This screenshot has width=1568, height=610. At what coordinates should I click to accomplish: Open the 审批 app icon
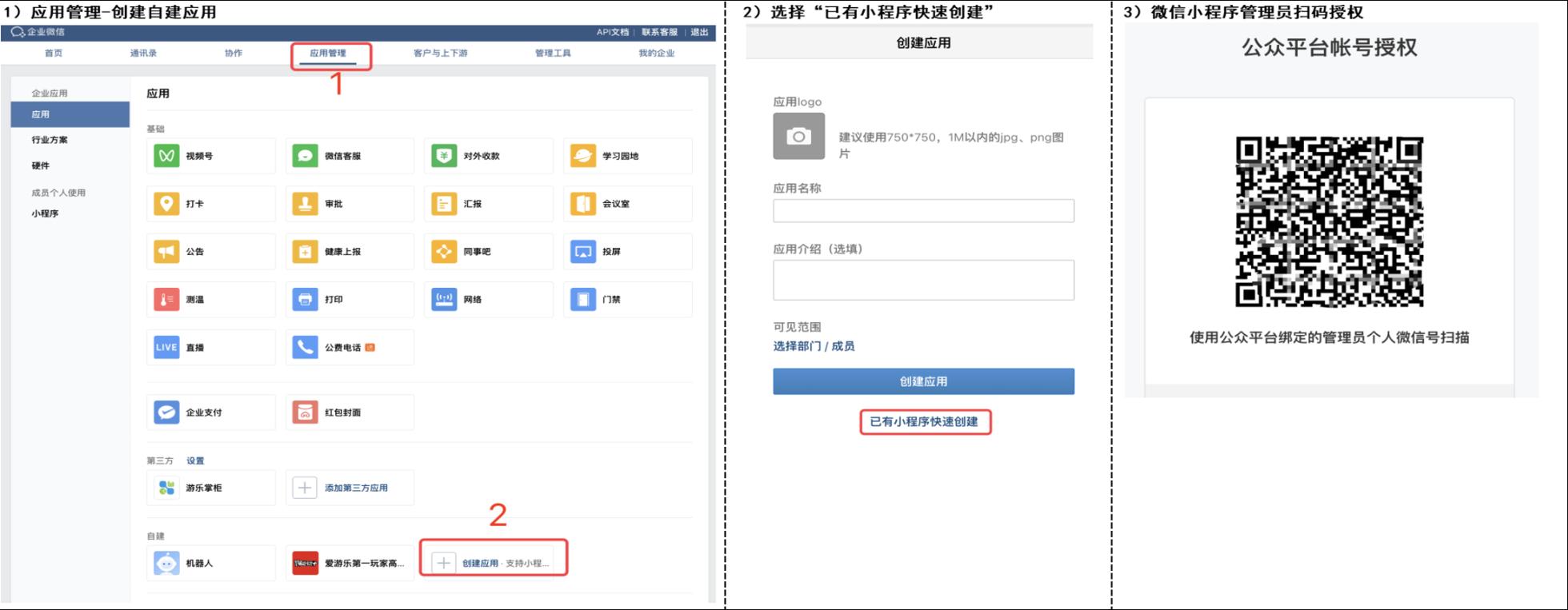pyautogui.click(x=305, y=203)
